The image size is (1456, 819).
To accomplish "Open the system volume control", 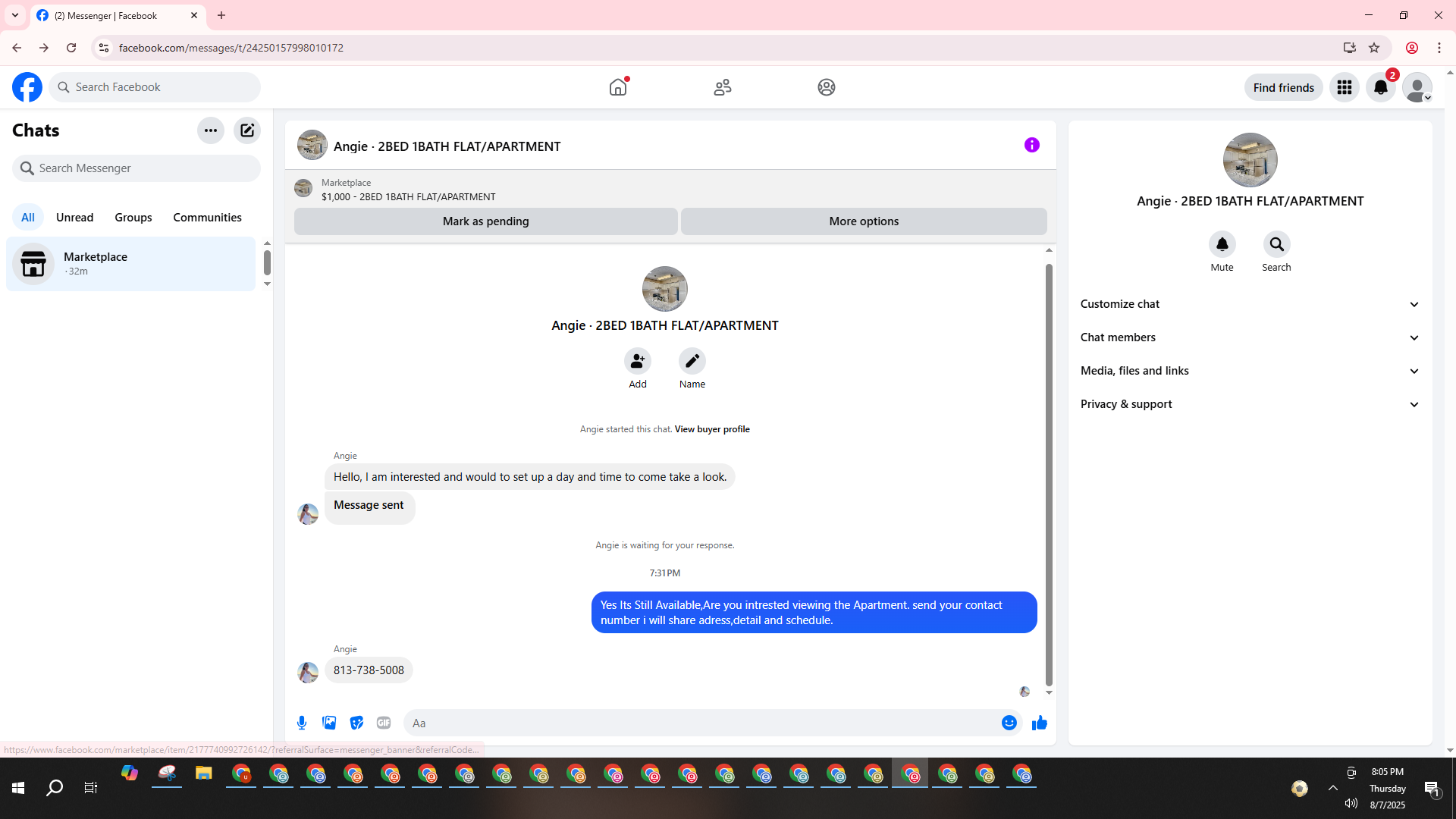I will pos(1351,804).
